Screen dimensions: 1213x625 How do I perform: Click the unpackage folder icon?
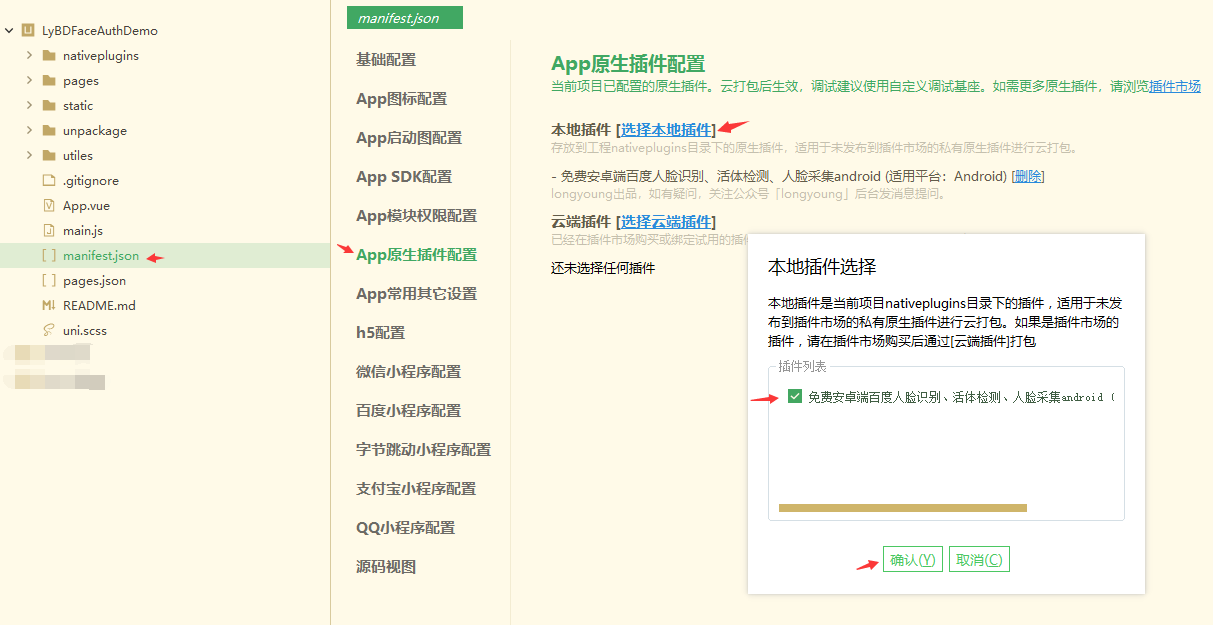coord(49,131)
